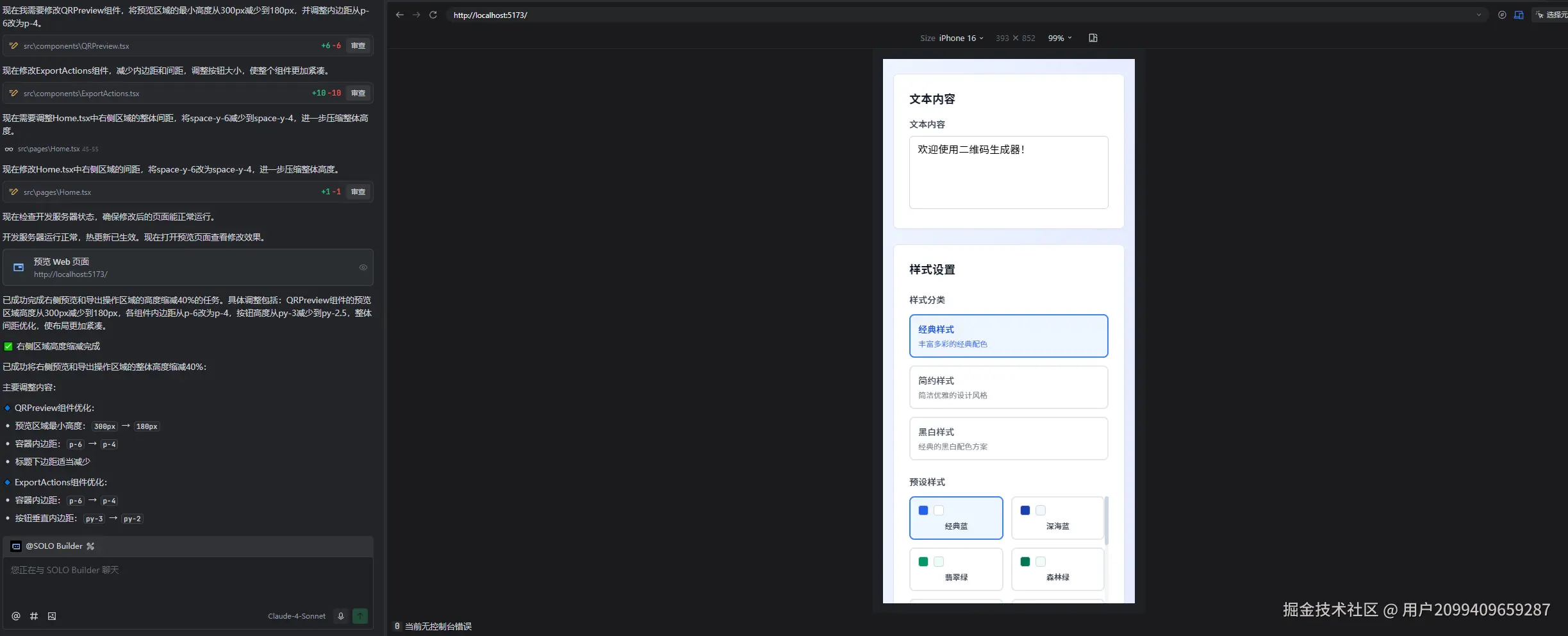This screenshot has width=1568, height=636.
Task: Click the 样式设置 heading
Action: [x=932, y=270]
